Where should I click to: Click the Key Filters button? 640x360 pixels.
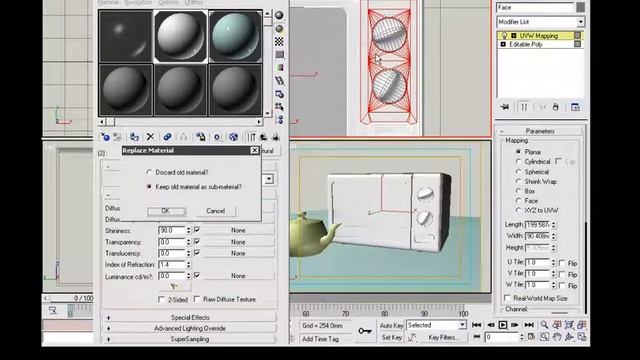(x=444, y=337)
